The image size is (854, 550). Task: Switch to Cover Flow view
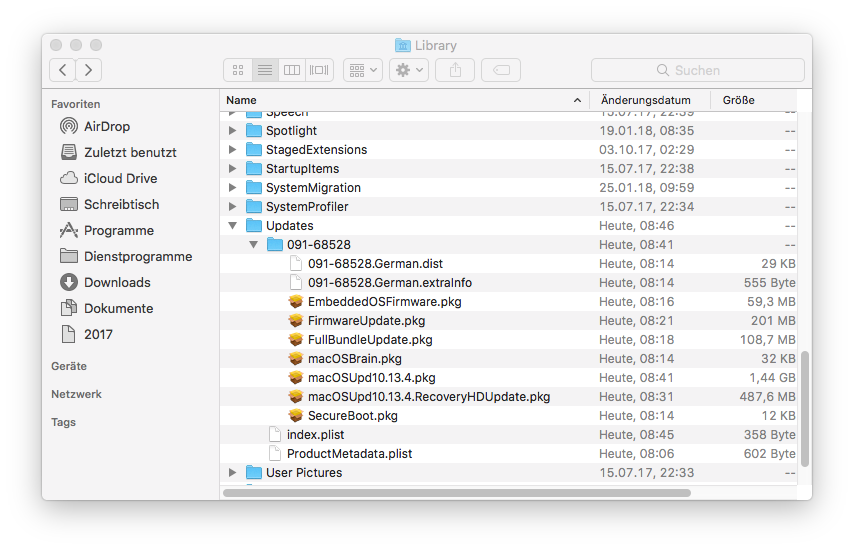[x=319, y=70]
